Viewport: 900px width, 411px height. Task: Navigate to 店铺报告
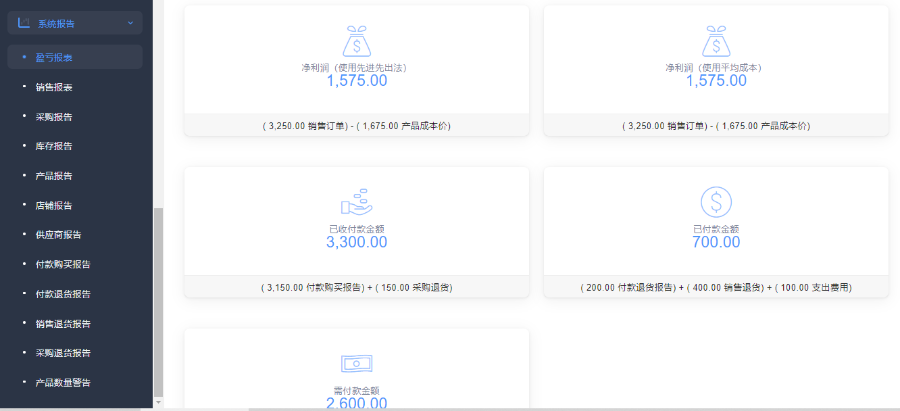[54, 206]
